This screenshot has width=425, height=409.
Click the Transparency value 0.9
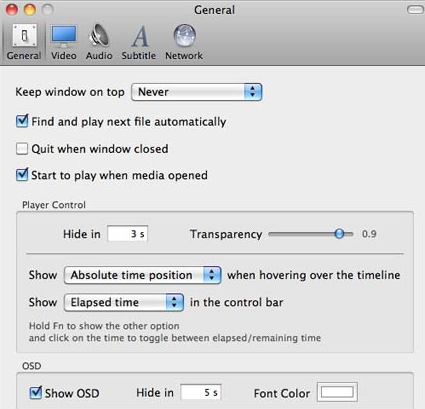pyautogui.click(x=369, y=234)
